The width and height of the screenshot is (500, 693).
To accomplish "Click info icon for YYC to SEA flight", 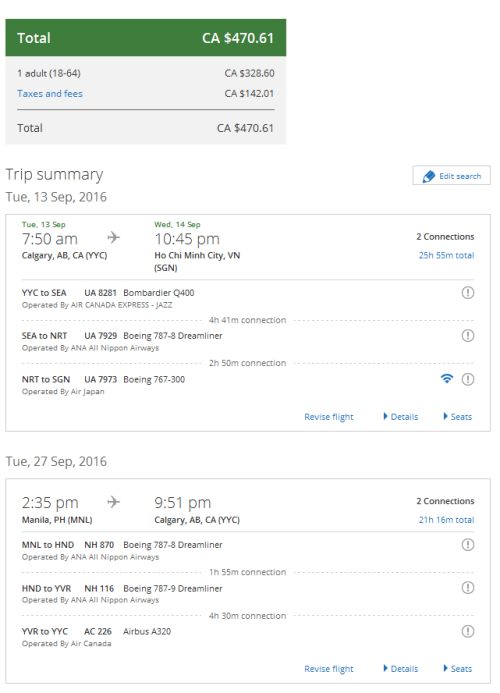I will pos(468,293).
